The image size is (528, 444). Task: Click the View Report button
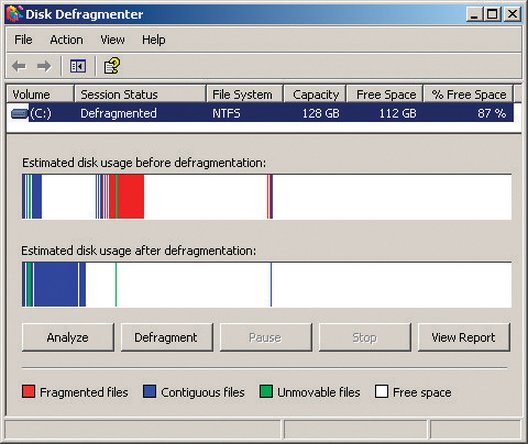[x=464, y=337]
